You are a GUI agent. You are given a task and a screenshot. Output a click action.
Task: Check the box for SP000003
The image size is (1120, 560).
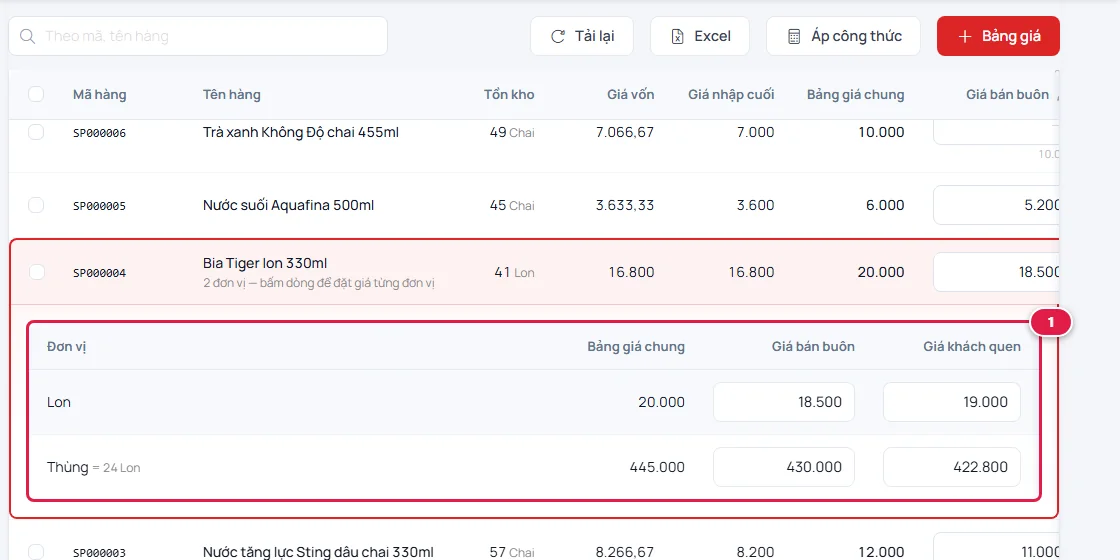point(36,552)
